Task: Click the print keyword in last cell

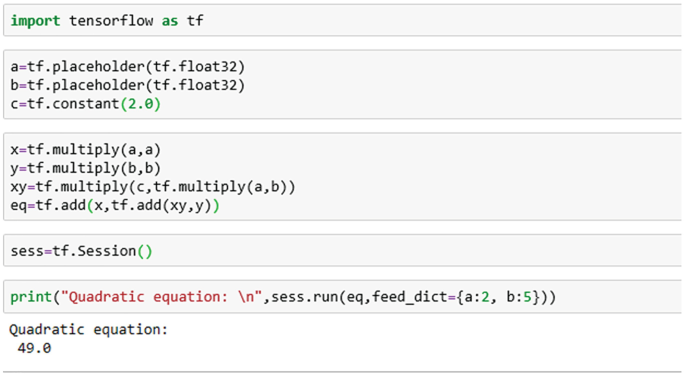Action: click(31, 297)
